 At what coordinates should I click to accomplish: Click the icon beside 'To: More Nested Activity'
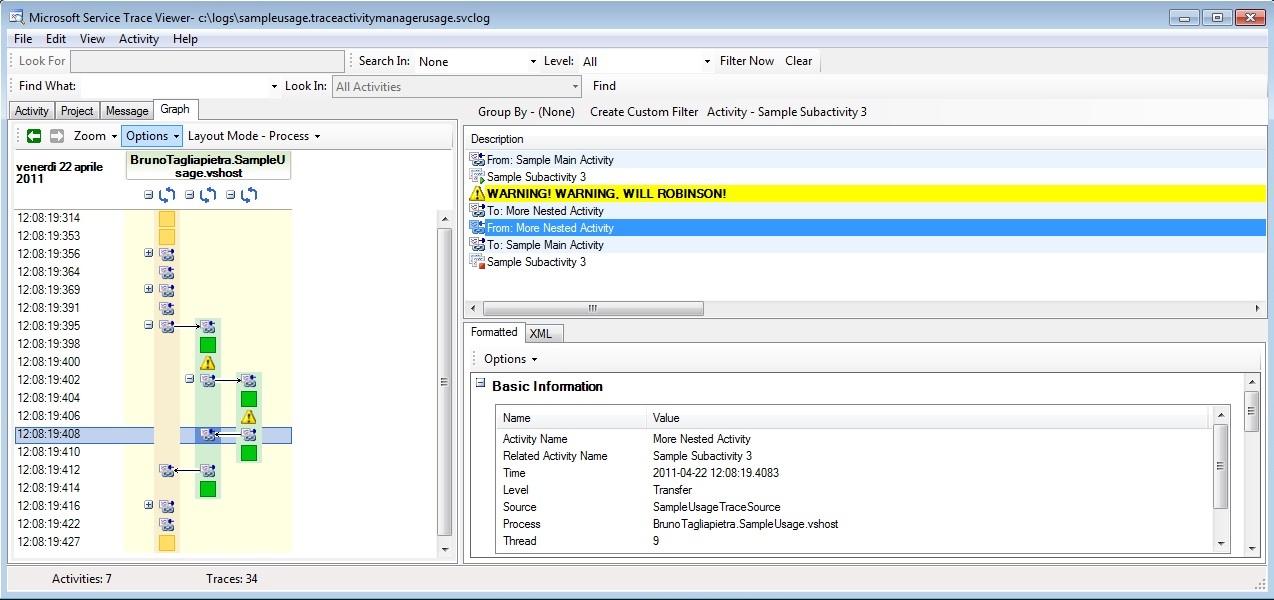(477, 211)
